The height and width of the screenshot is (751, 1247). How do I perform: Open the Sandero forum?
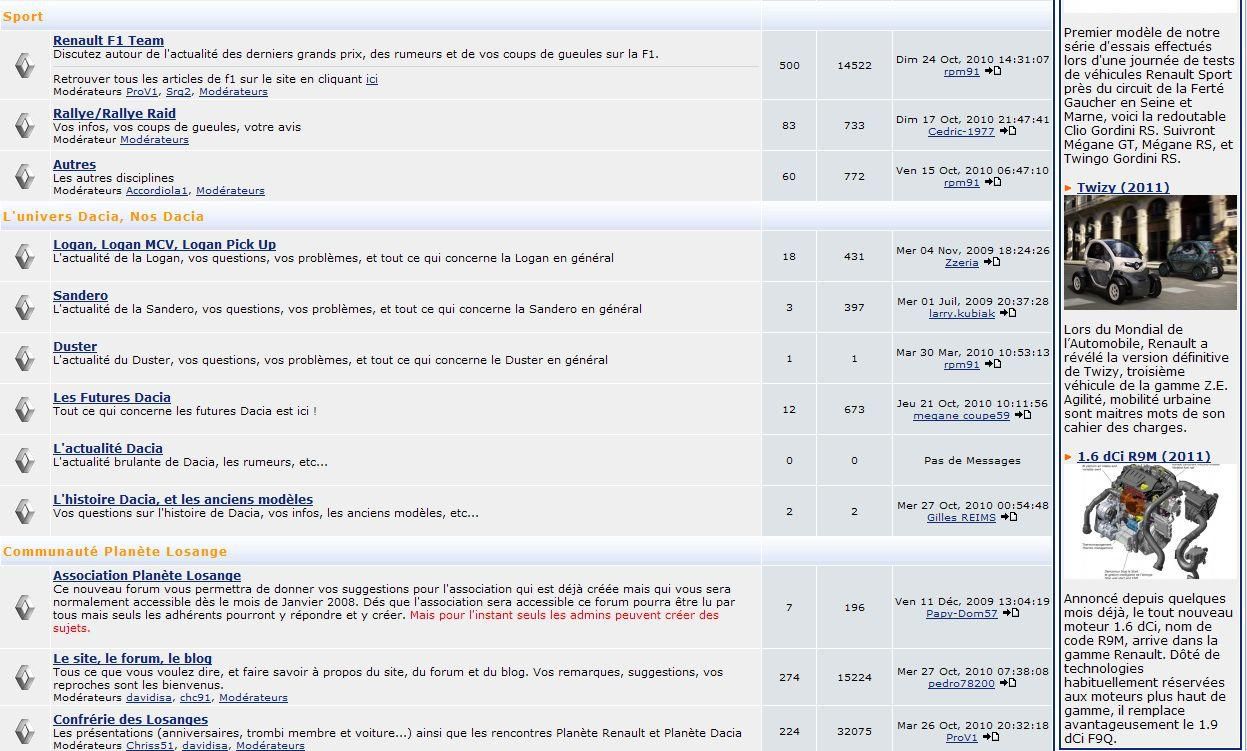[x=80, y=296]
